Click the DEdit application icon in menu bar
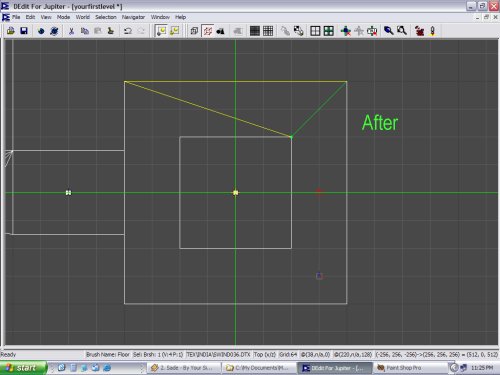500x375 pixels. 5,17
